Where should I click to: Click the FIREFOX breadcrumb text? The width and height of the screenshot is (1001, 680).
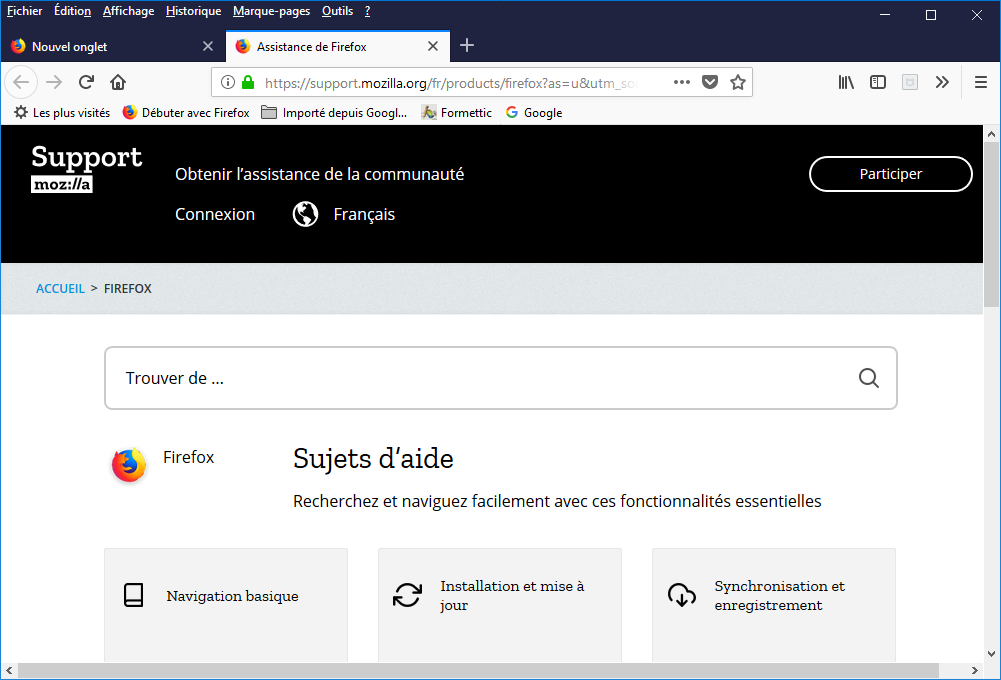coord(128,289)
